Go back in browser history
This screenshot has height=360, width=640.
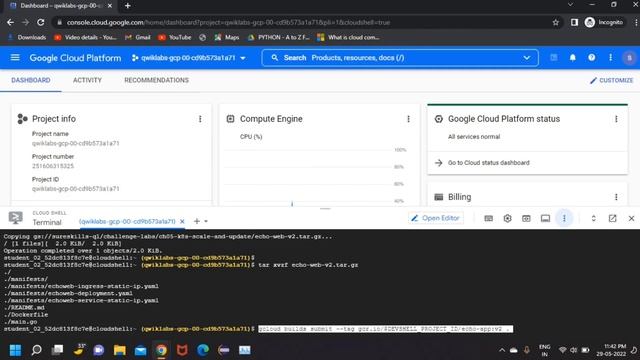11,22
